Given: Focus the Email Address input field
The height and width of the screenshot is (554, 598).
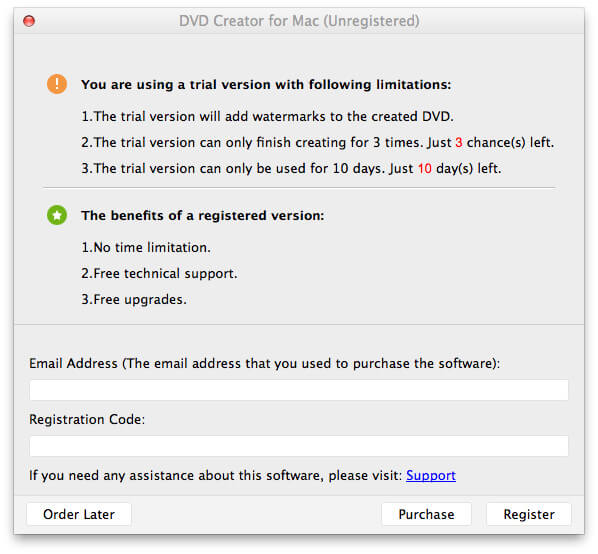Looking at the screenshot, I should (299, 390).
